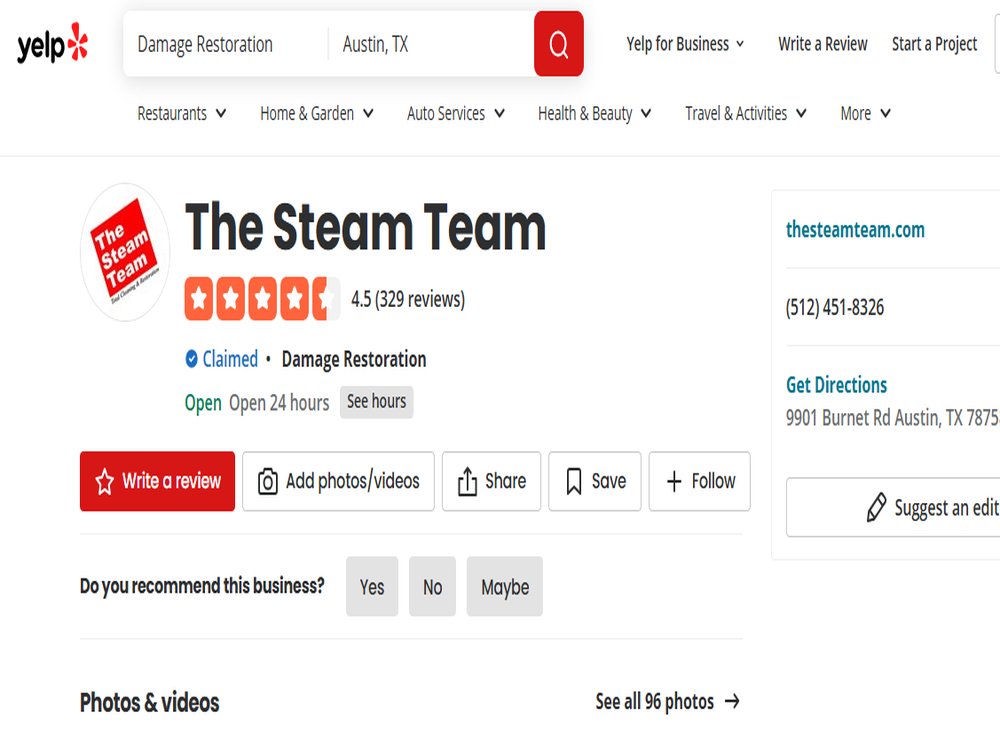Click See hours button
The height and width of the screenshot is (750, 1000).
[376, 402]
